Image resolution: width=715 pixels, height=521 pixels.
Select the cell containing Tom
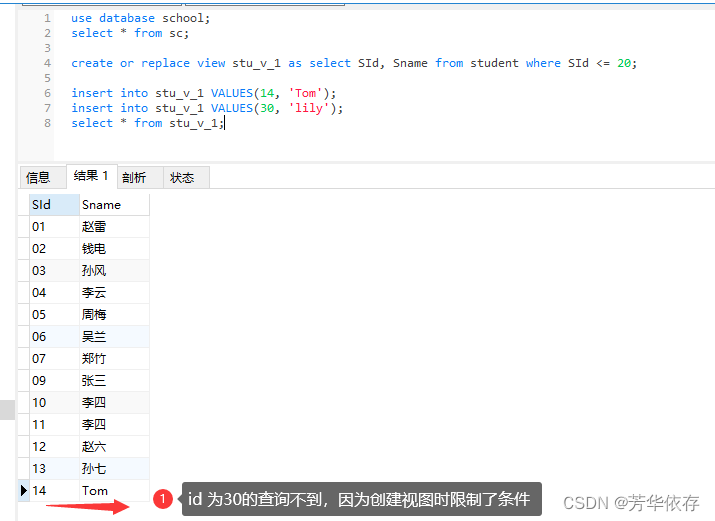pos(114,490)
